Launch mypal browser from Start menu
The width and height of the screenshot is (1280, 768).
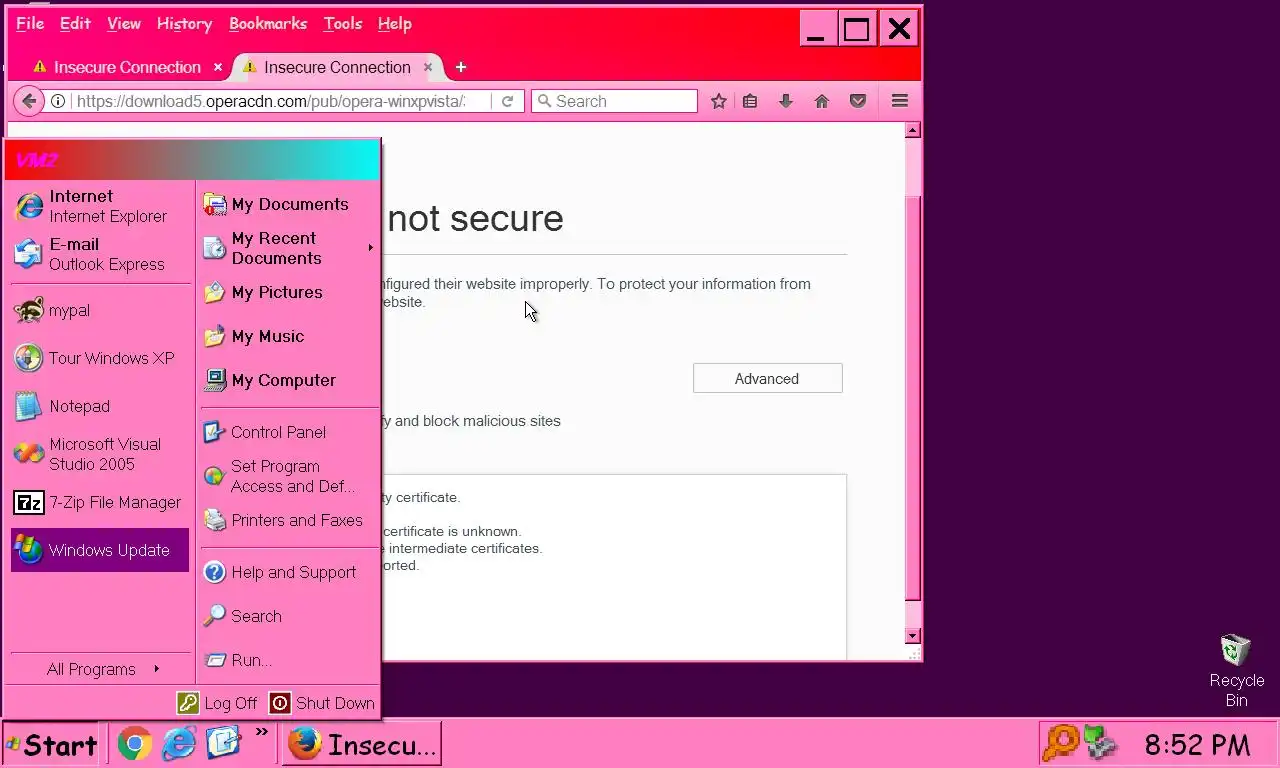100,310
